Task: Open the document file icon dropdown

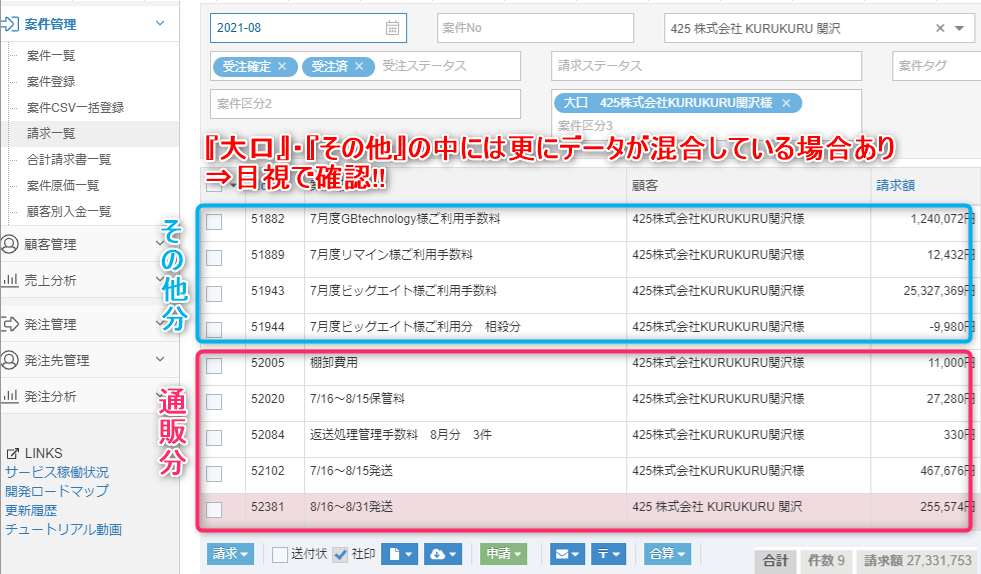Action: [x=400, y=554]
